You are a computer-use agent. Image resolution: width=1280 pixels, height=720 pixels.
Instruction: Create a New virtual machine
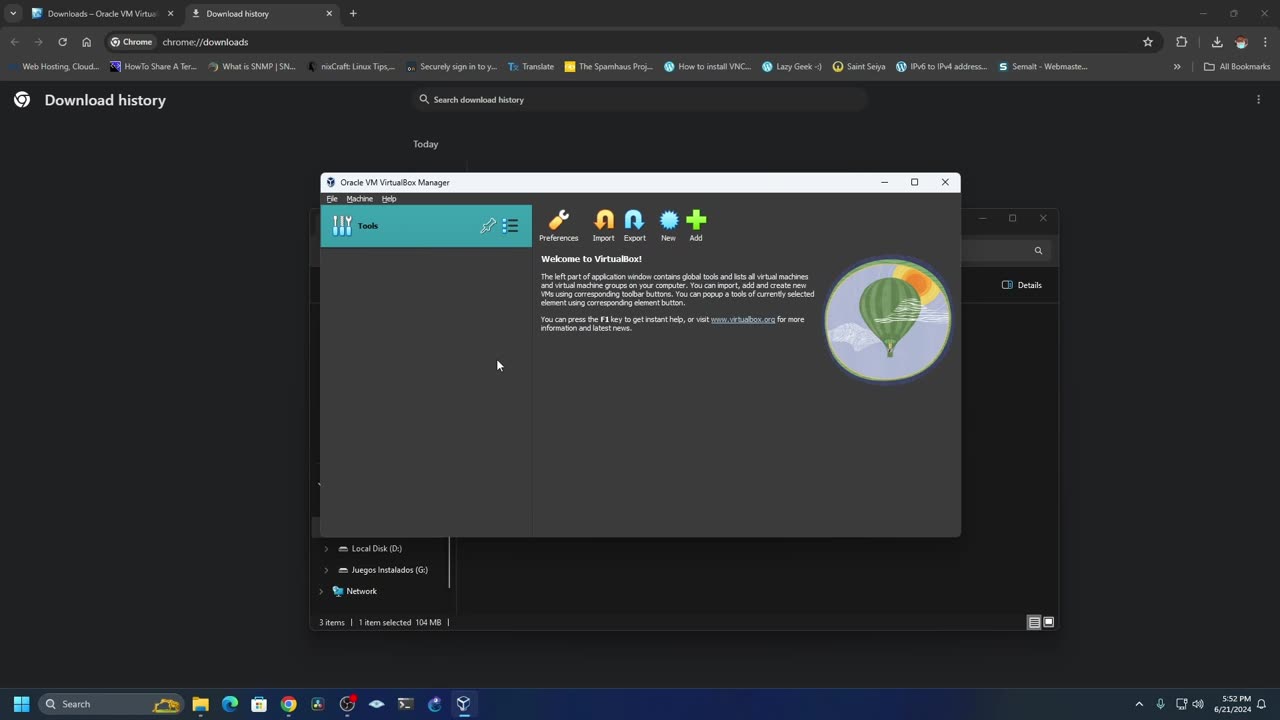668,225
